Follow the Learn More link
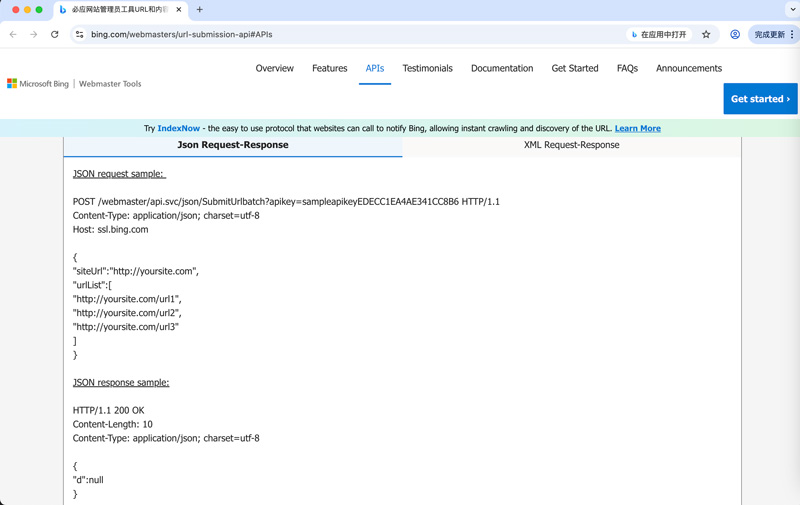Viewport: 800px width, 505px height. point(637,128)
